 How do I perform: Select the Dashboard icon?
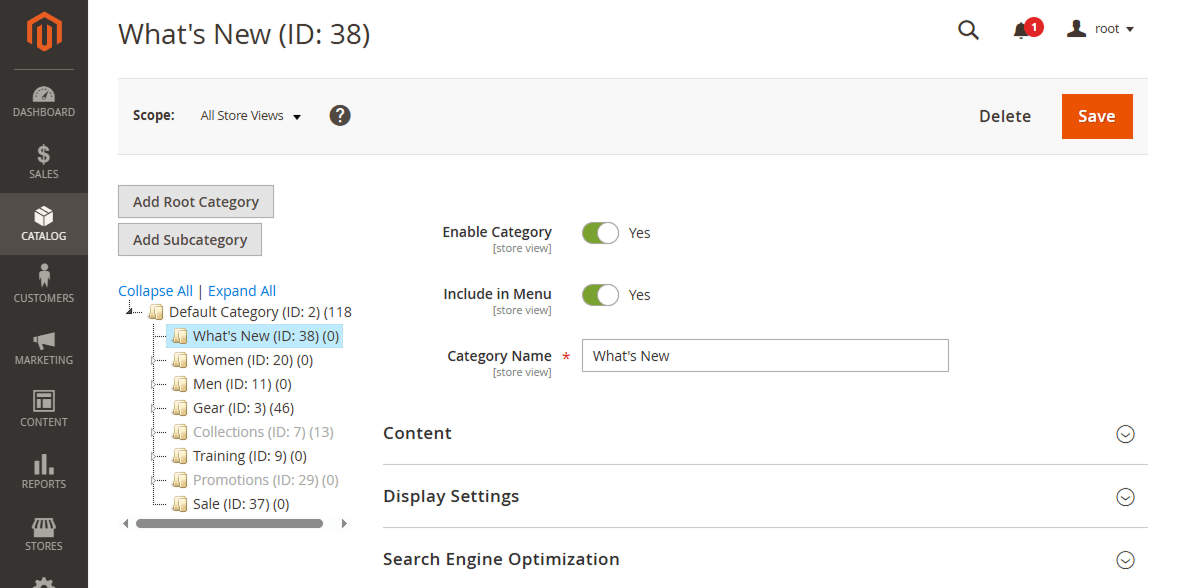pos(43,100)
